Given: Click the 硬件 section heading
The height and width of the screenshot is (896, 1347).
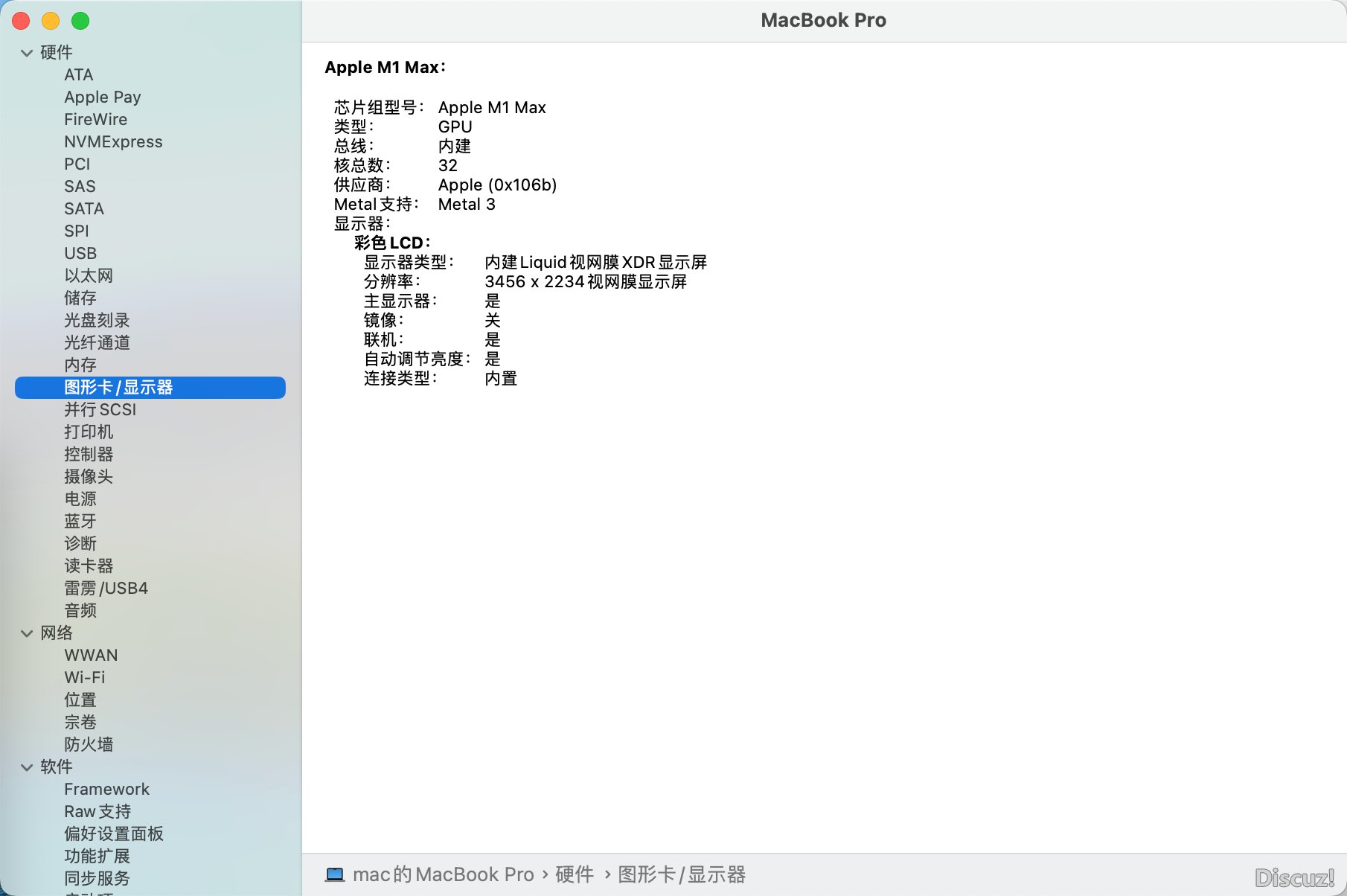Looking at the screenshot, I should 57,53.
